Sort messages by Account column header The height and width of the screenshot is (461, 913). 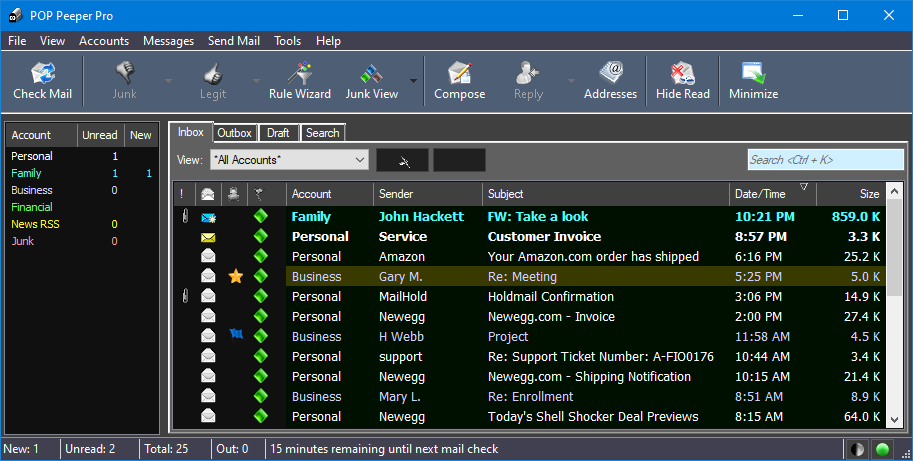[330, 194]
